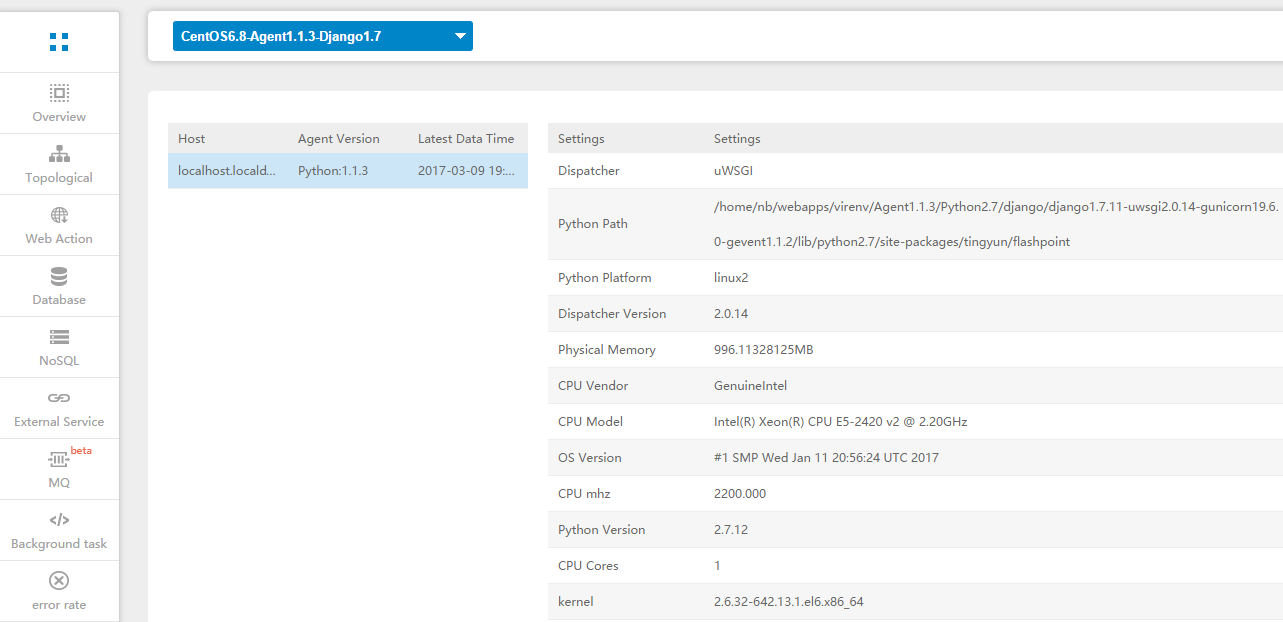Open the Web Action globe icon
The width and height of the screenshot is (1283, 622).
pyautogui.click(x=59, y=215)
